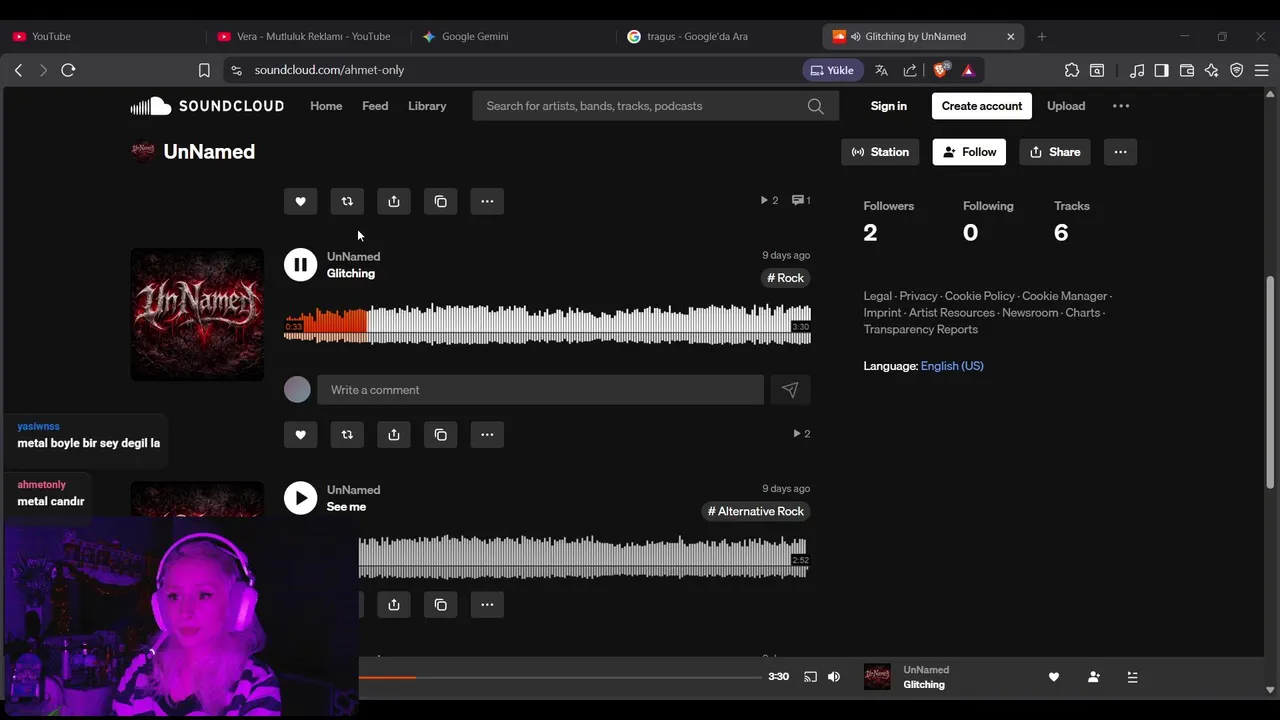The width and height of the screenshot is (1280, 720).
Task: Switch to Vera - Mutluluk Reklamı tab
Action: click(x=307, y=36)
